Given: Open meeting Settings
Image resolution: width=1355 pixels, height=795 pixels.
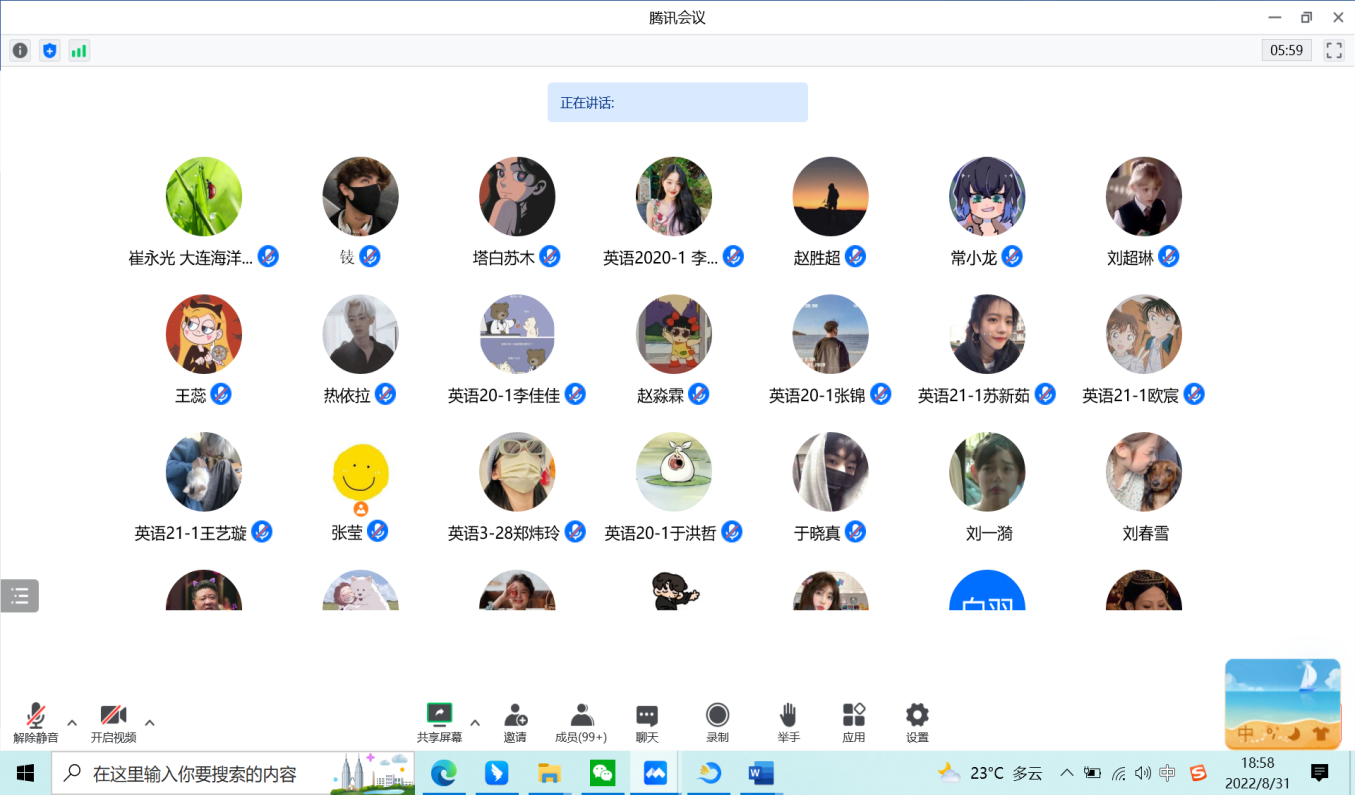Looking at the screenshot, I should pos(917,722).
